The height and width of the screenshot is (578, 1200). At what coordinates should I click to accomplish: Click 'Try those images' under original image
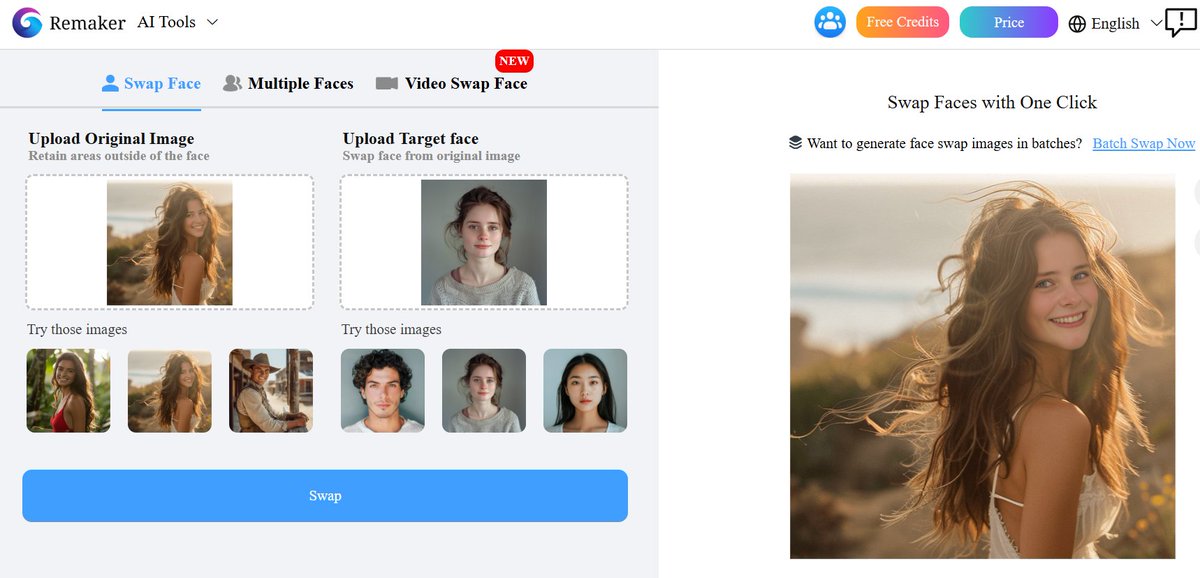[77, 329]
